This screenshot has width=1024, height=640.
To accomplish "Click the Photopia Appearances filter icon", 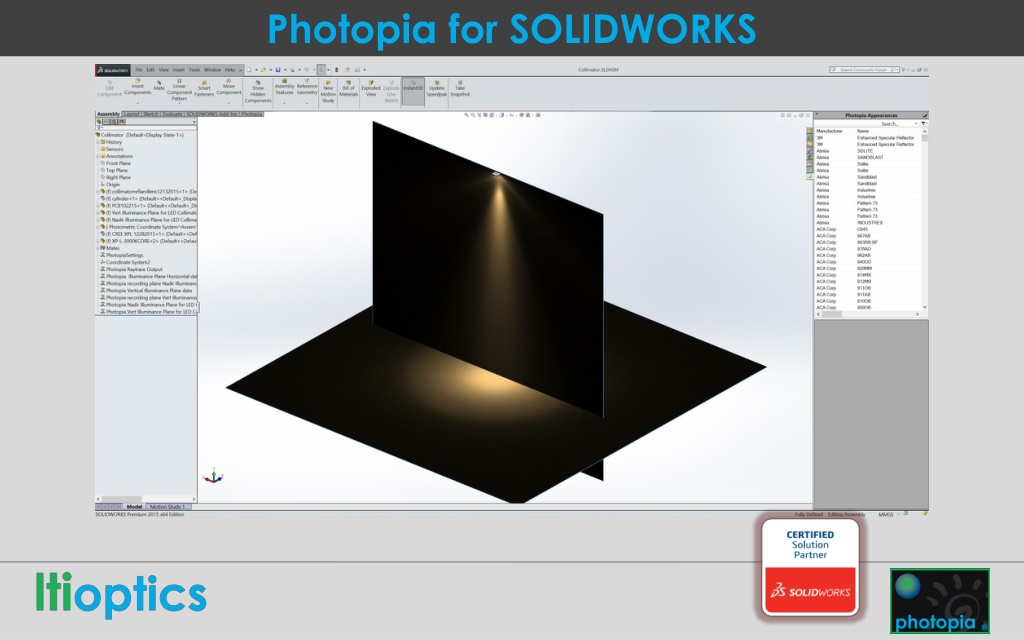I will pyautogui.click(x=923, y=123).
